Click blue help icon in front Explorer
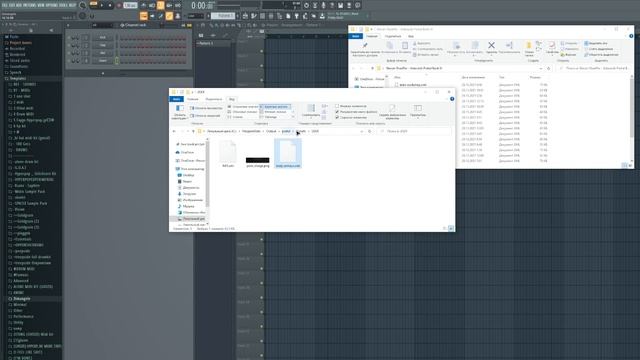This screenshot has width=640, height=360. pyautogui.click(x=452, y=99)
